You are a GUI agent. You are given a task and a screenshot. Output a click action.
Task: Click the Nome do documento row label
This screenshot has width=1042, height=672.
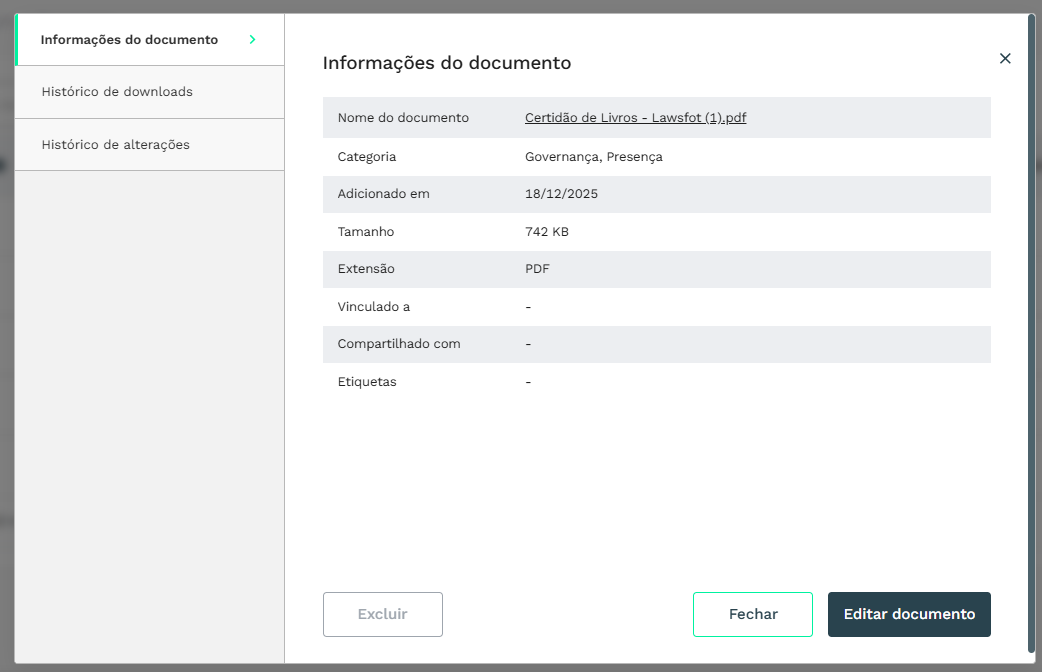(403, 118)
